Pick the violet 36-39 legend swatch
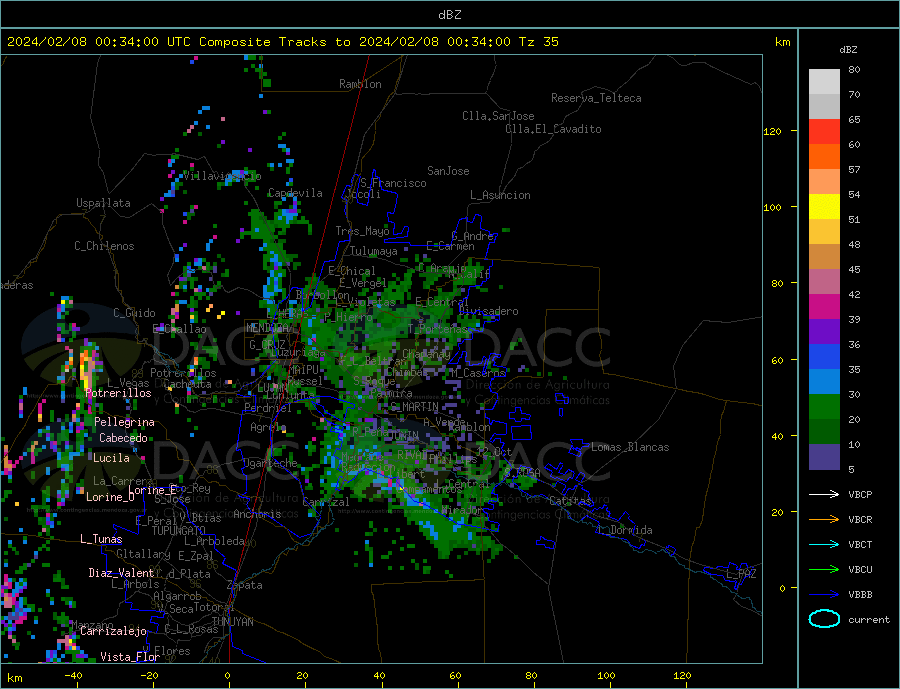 pyautogui.click(x=824, y=332)
